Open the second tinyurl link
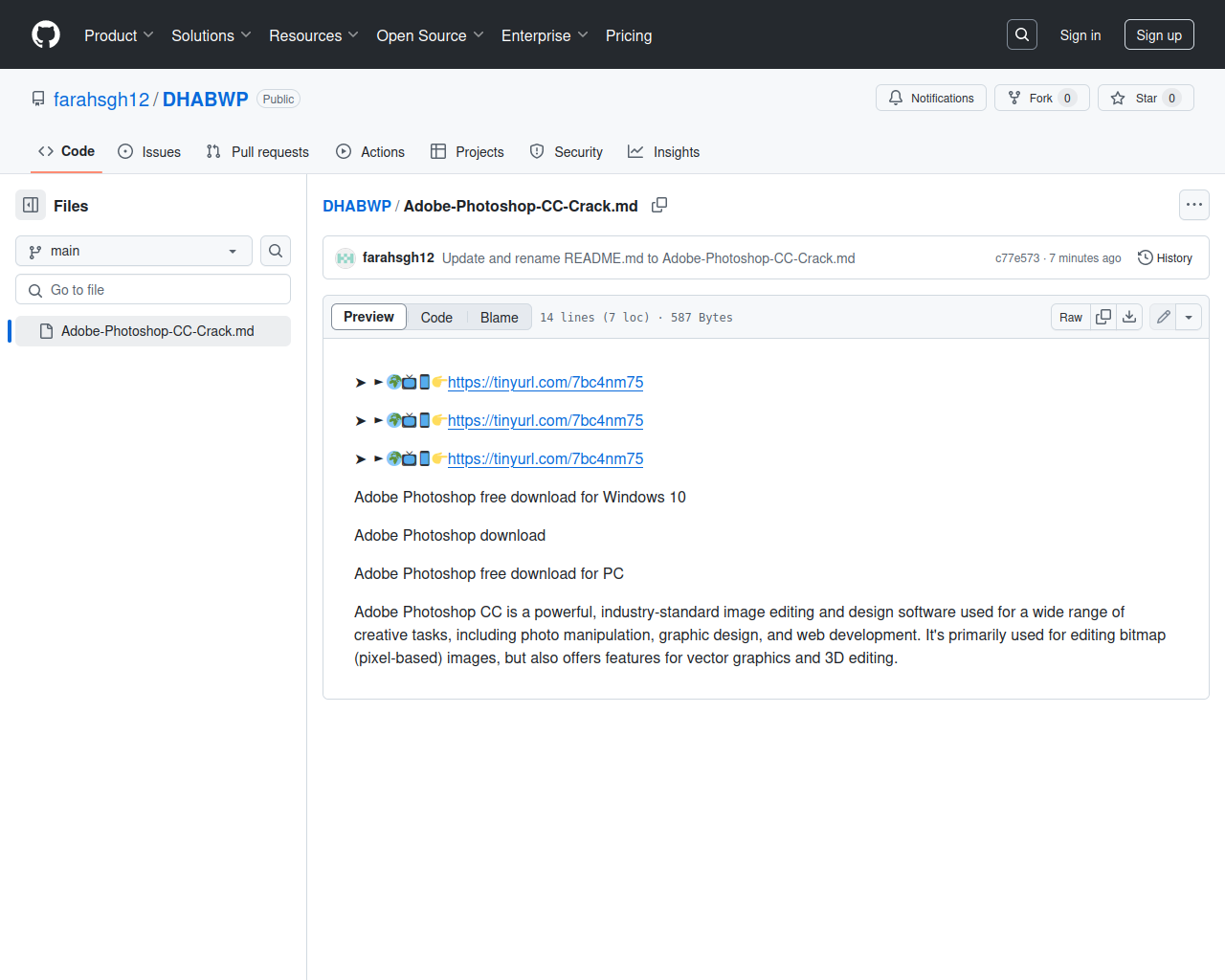The height and width of the screenshot is (980, 1225). pos(546,420)
